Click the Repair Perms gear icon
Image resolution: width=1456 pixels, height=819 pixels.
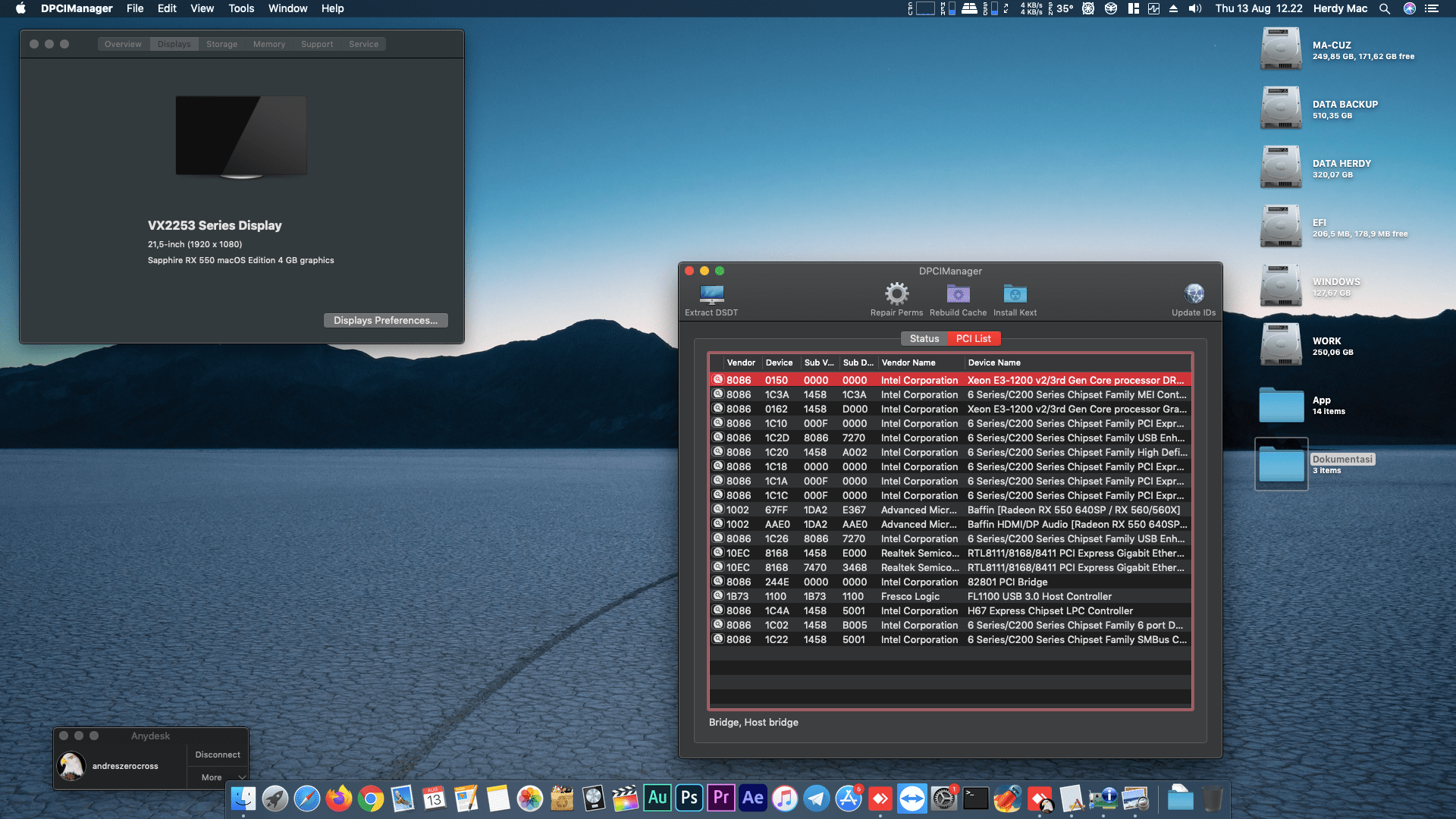click(896, 293)
